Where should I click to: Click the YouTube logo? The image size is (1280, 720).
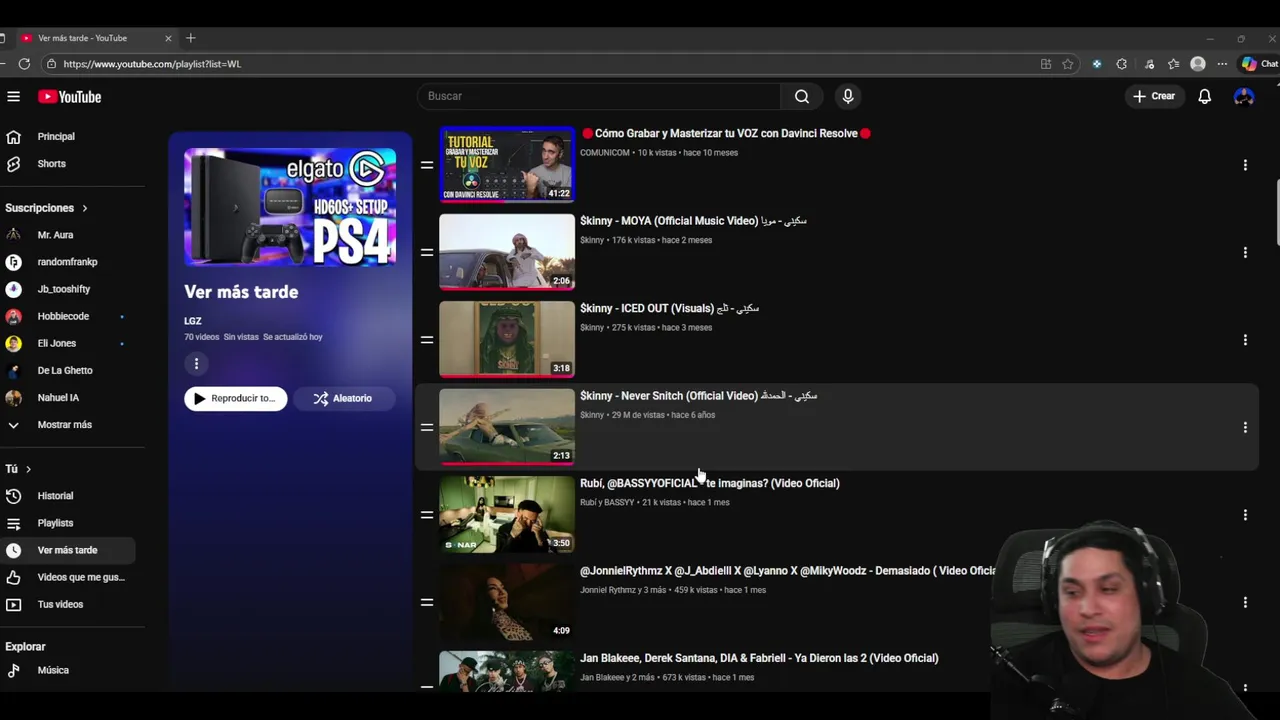70,97
